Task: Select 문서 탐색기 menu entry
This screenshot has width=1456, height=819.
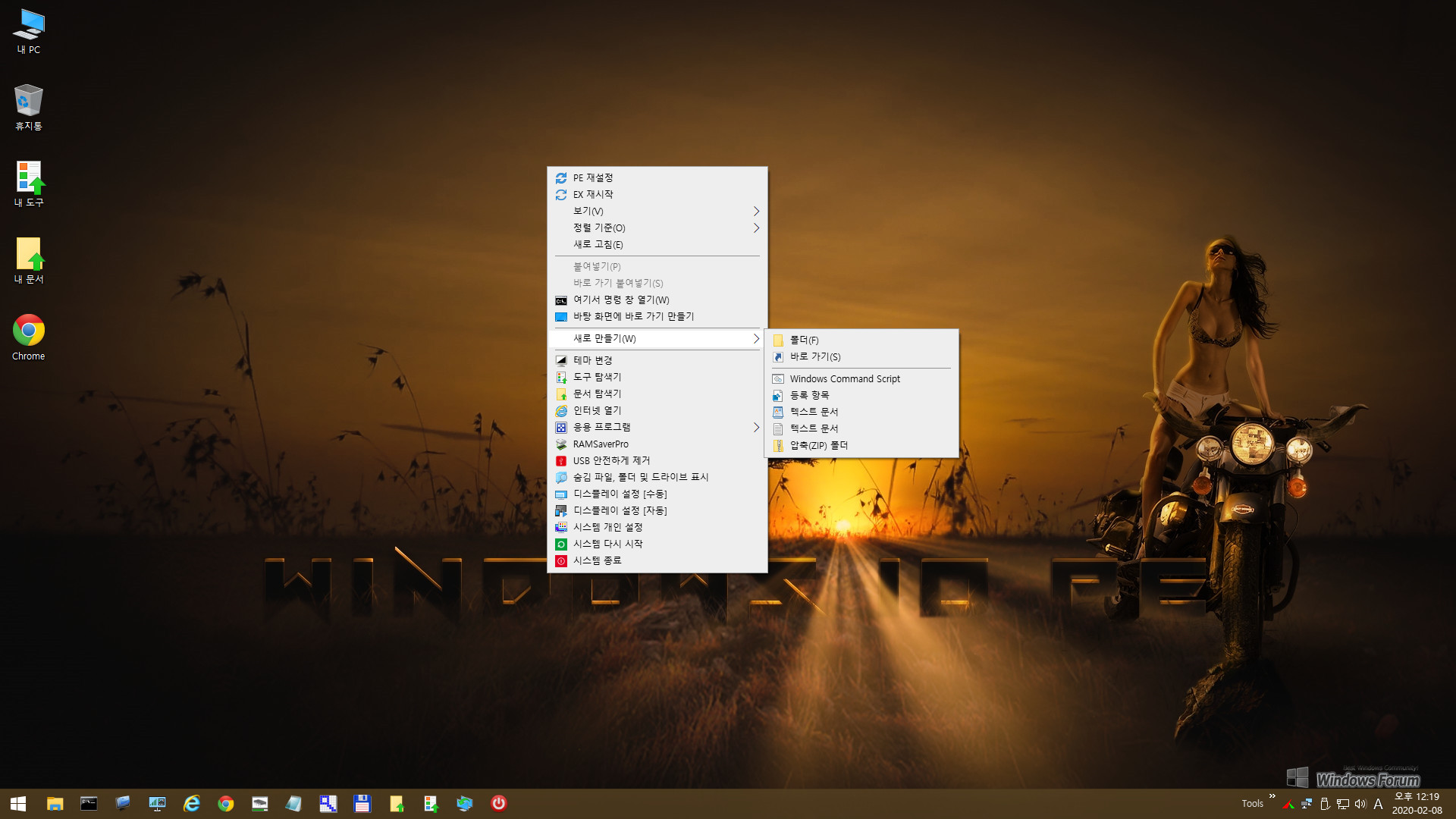Action: point(657,394)
